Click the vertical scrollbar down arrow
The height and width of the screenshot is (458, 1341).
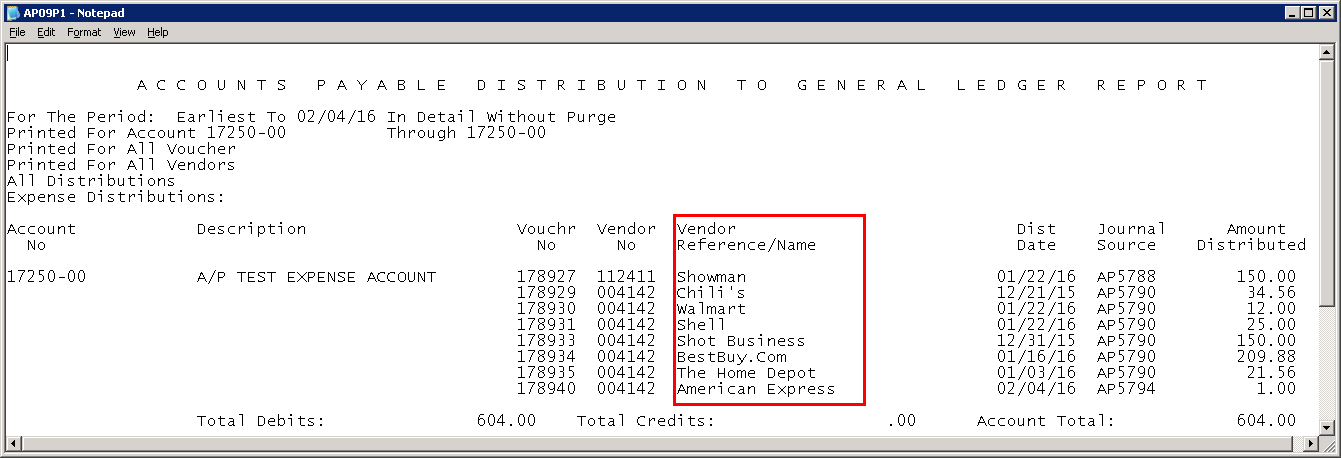tap(1328, 427)
